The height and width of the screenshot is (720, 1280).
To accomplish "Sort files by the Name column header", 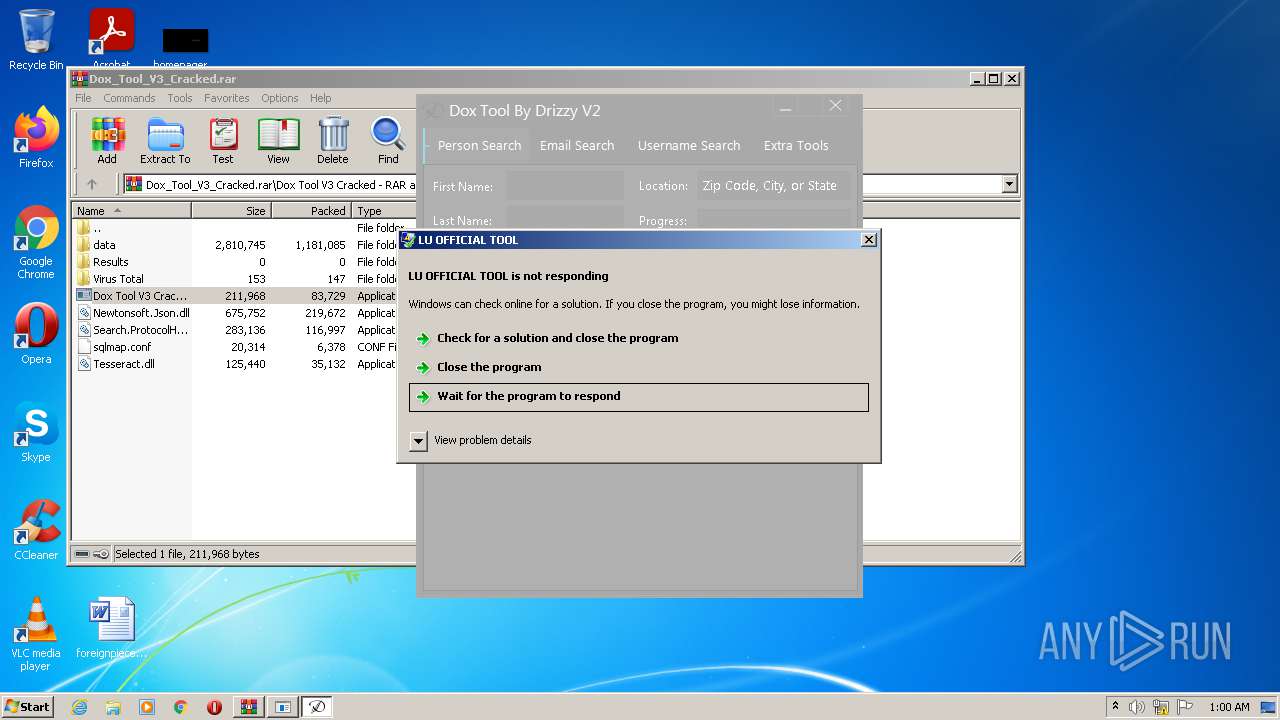I will tap(131, 211).
